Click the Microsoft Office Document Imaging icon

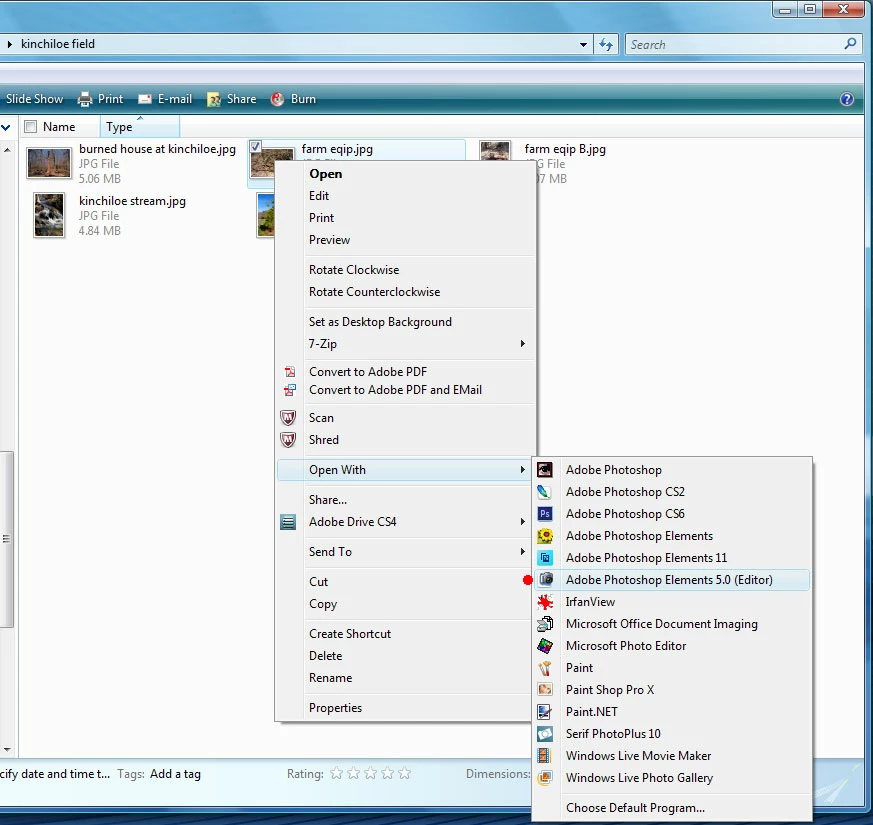pos(545,623)
